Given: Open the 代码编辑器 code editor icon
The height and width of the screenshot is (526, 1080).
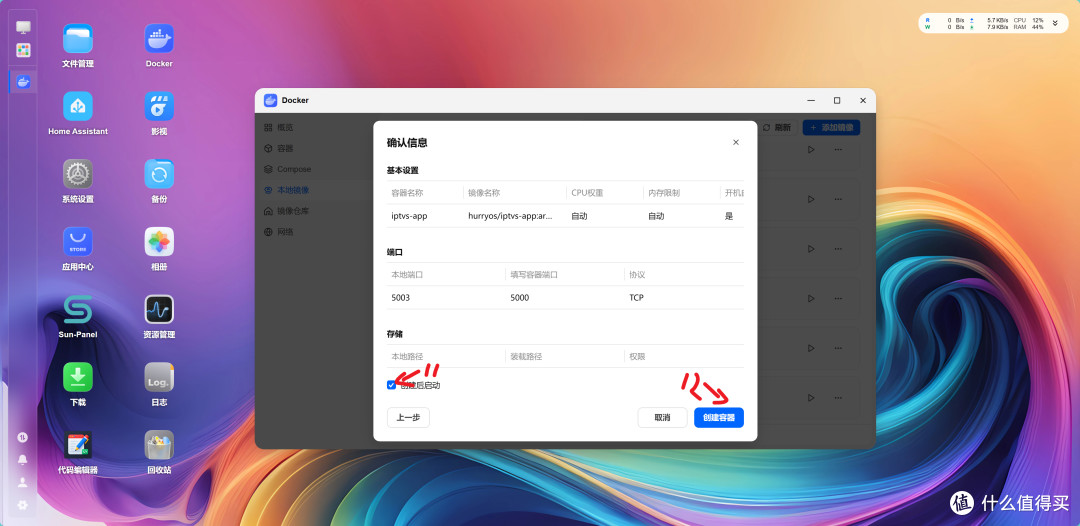Looking at the screenshot, I should click(78, 445).
